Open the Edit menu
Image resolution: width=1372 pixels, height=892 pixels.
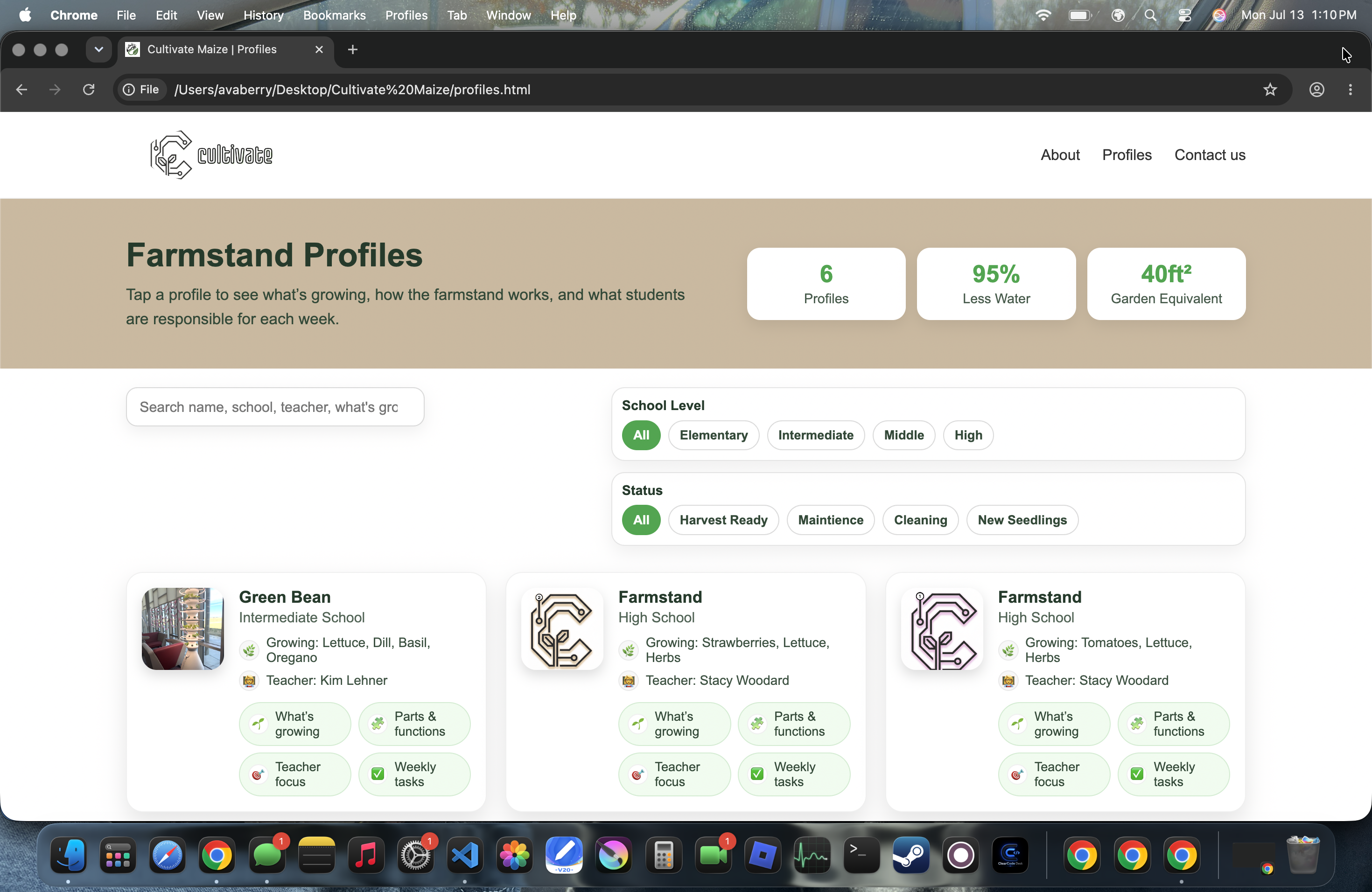point(166,15)
